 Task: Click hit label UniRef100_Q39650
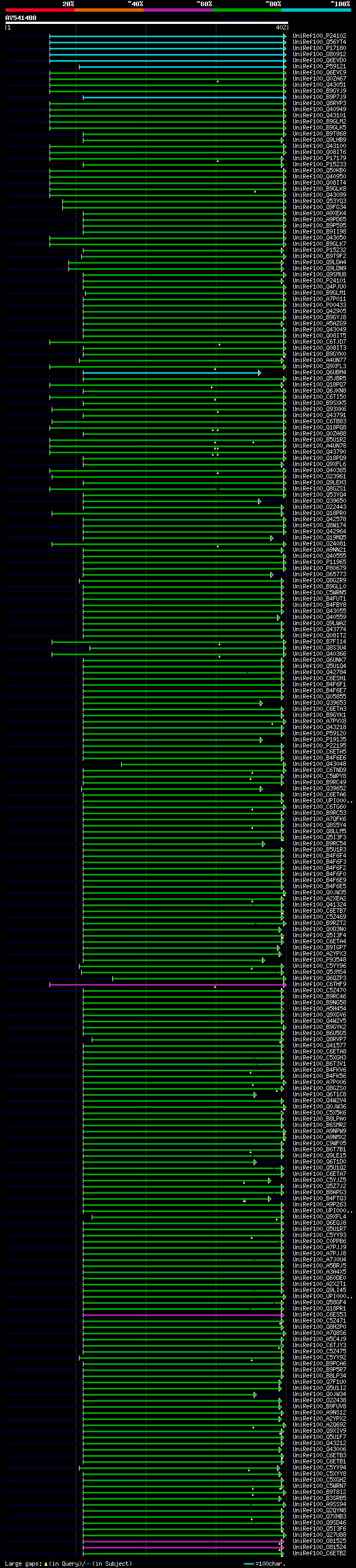[319, 501]
